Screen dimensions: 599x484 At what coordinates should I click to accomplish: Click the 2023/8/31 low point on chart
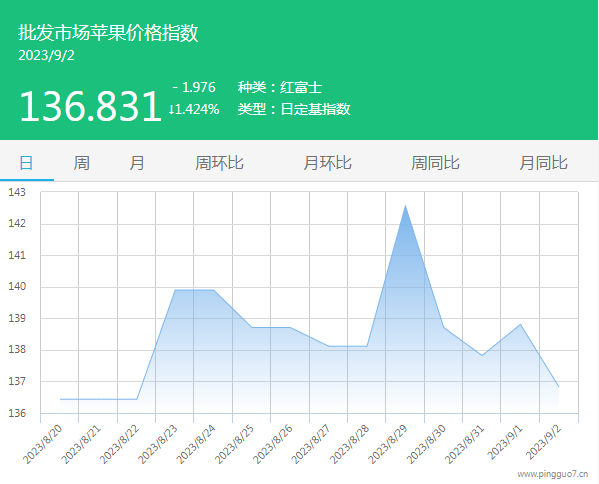tap(482, 355)
